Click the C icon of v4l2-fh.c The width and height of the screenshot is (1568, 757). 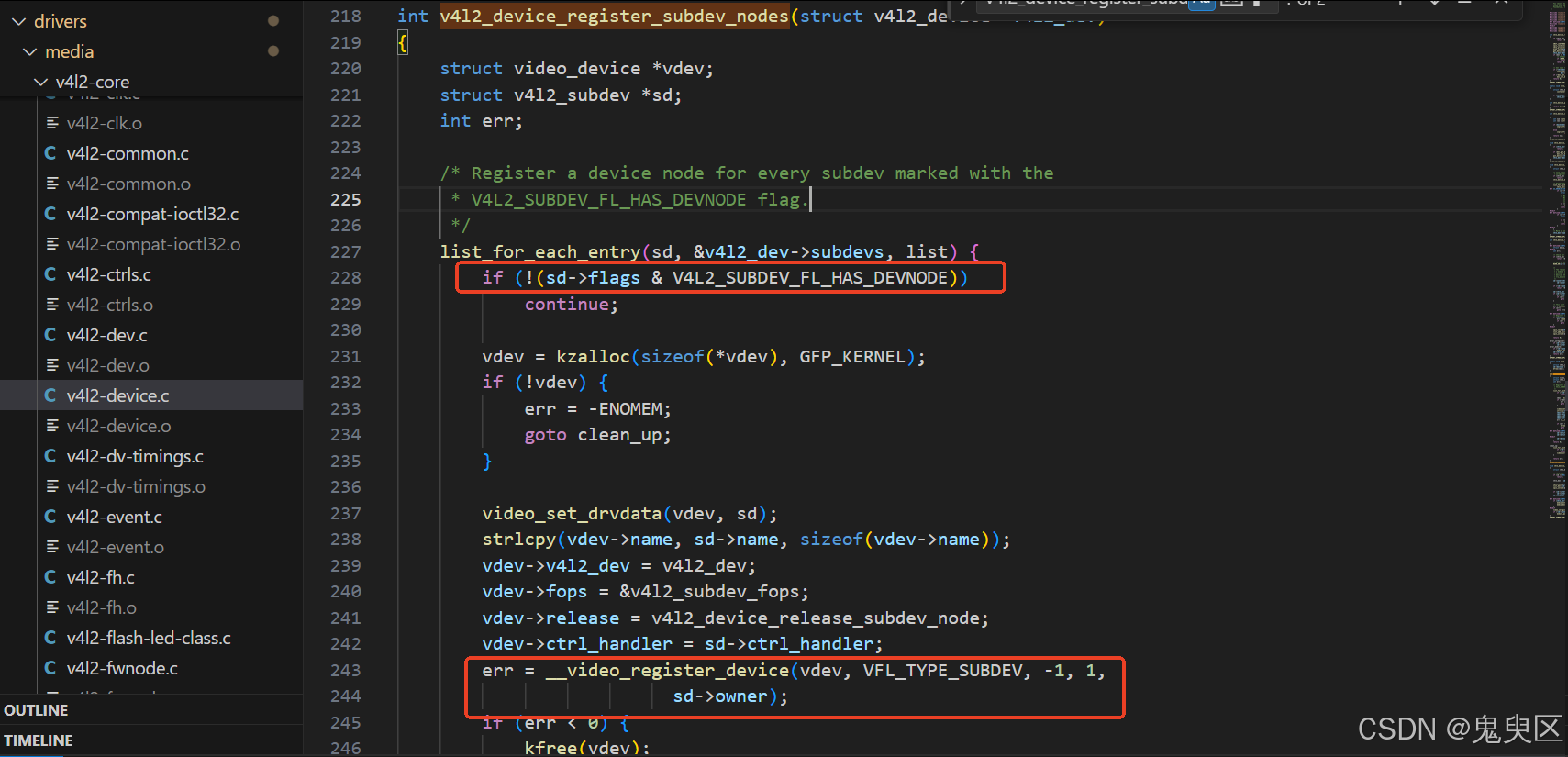[50, 577]
